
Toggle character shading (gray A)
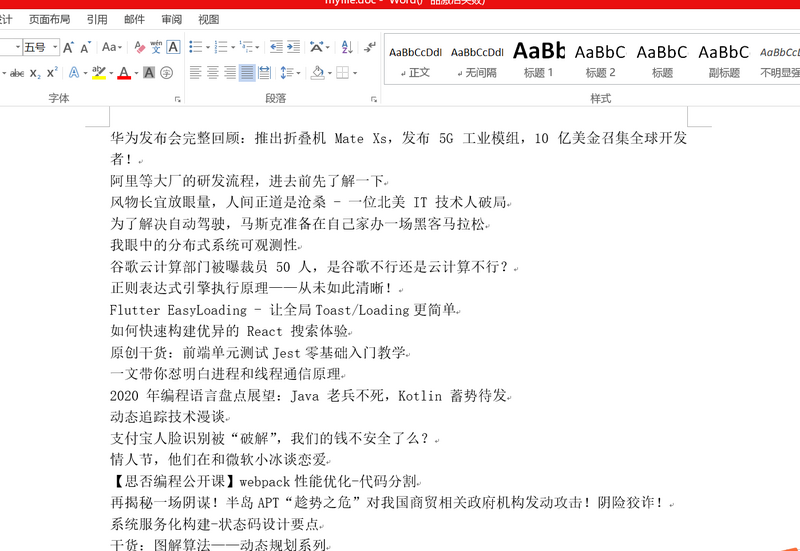(148, 73)
